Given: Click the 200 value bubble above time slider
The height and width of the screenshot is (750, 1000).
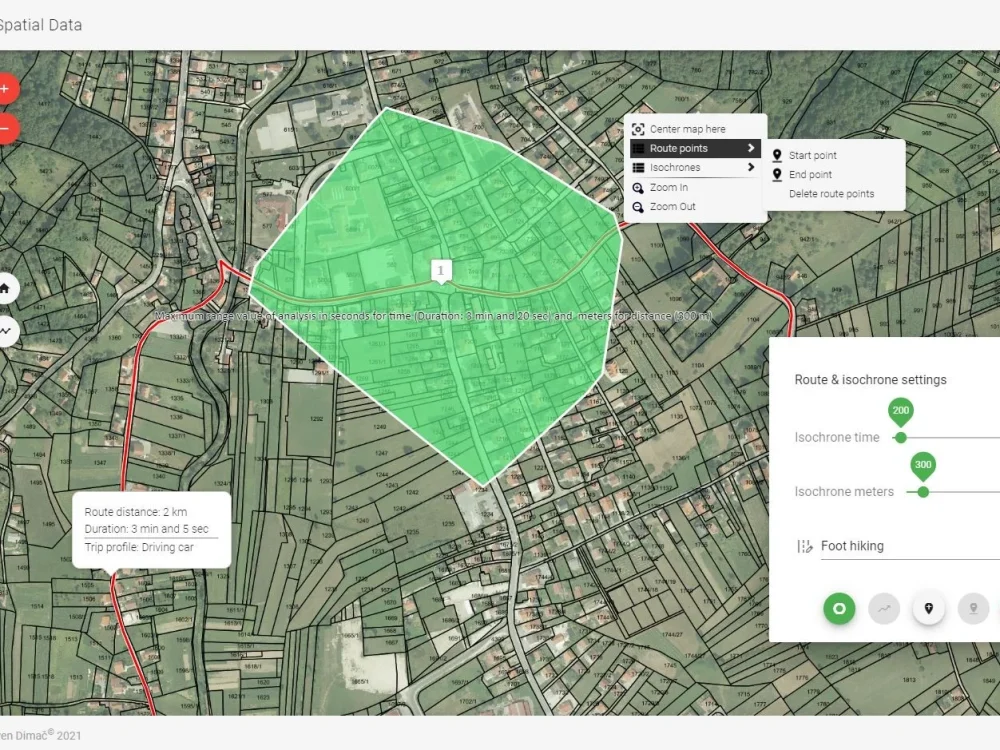Looking at the screenshot, I should 901,411.
